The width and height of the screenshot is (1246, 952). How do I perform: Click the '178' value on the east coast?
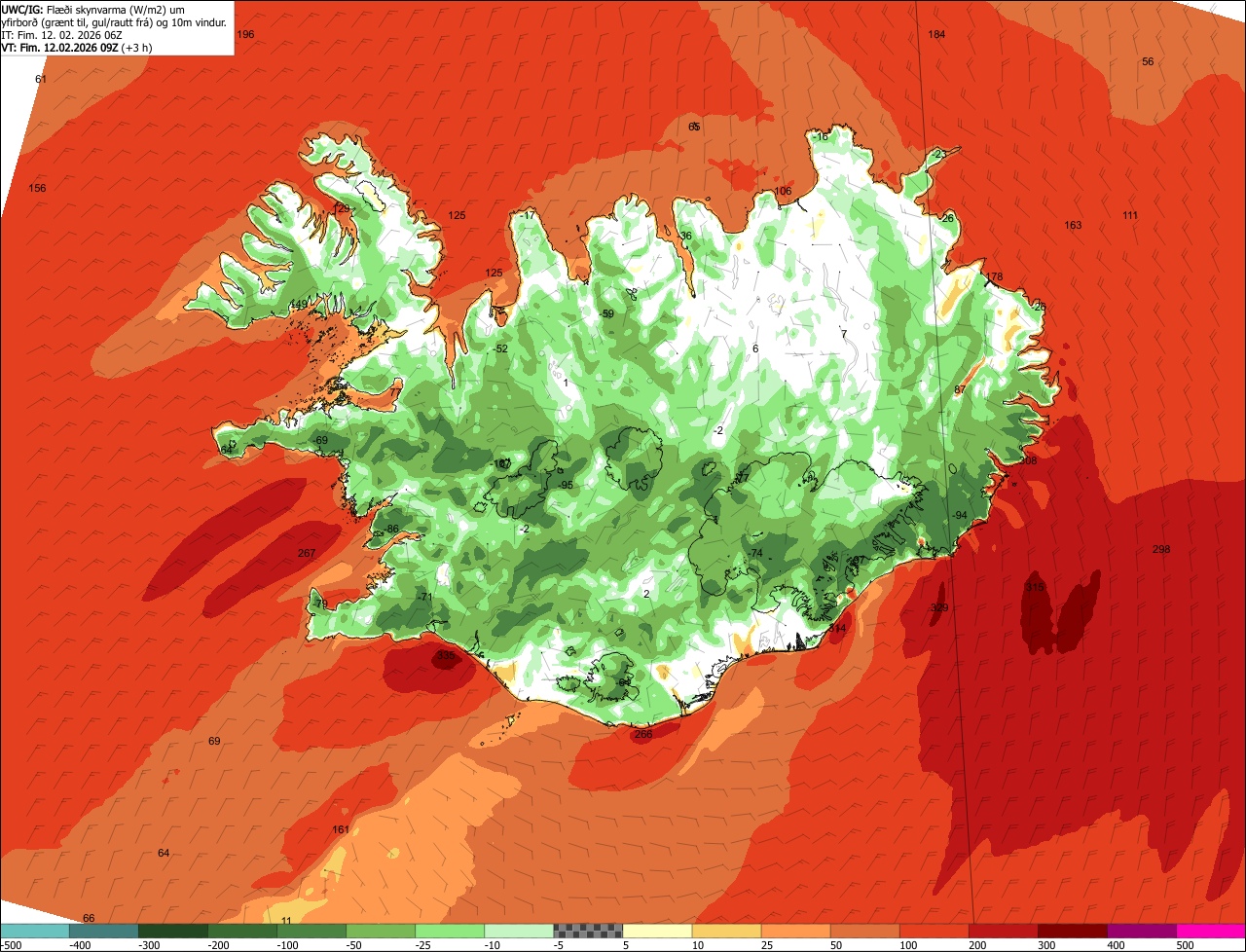coord(994,277)
